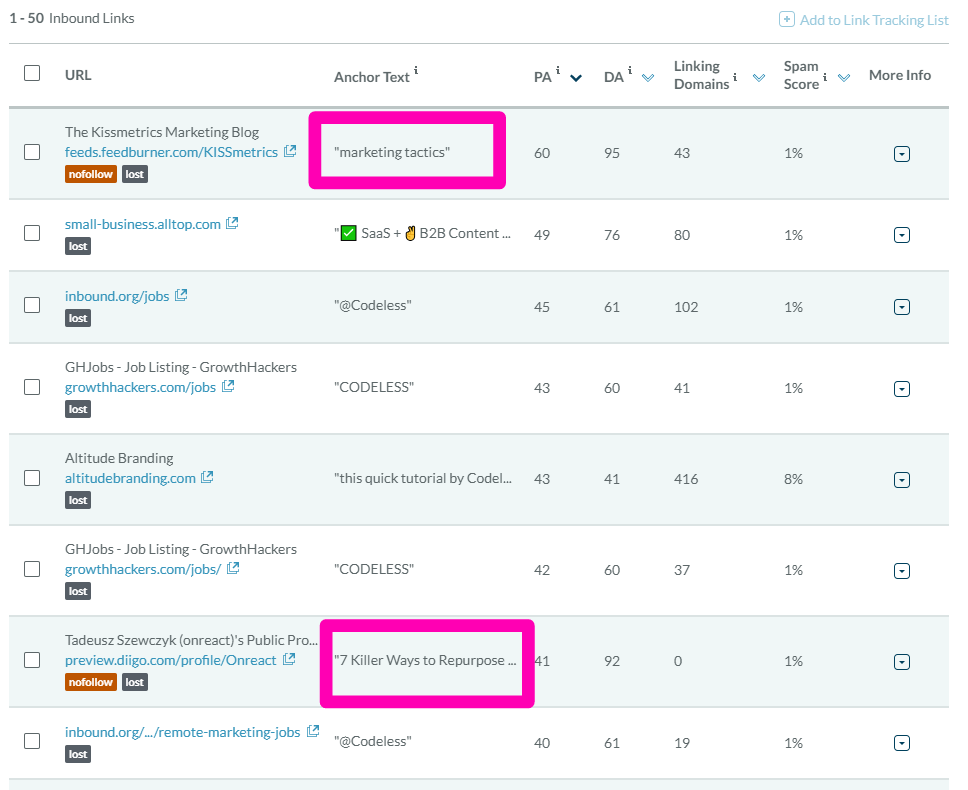This screenshot has width=968, height=790.
Task: Click the "1 - 50 Inbound Links" heading
Action: (72, 18)
